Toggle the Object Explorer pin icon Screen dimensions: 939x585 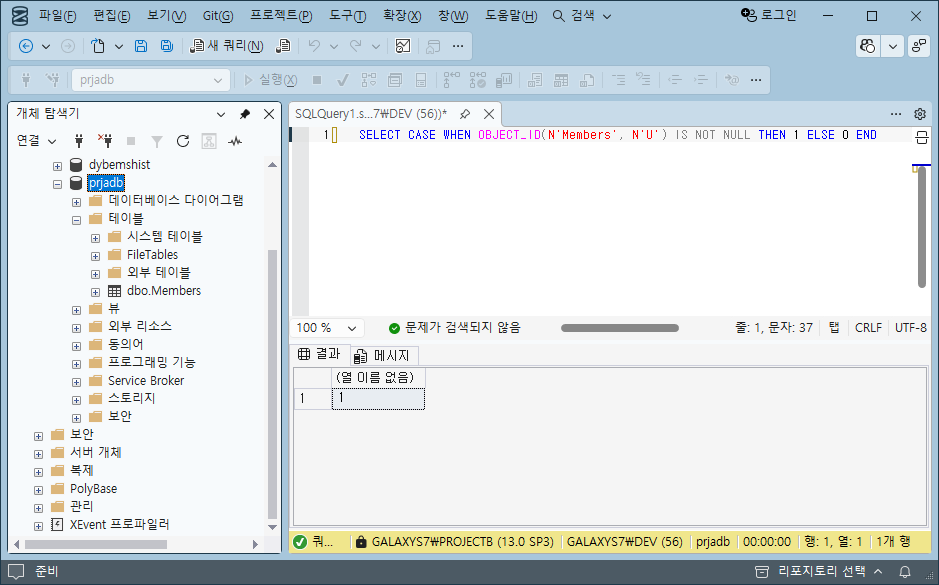point(244,114)
